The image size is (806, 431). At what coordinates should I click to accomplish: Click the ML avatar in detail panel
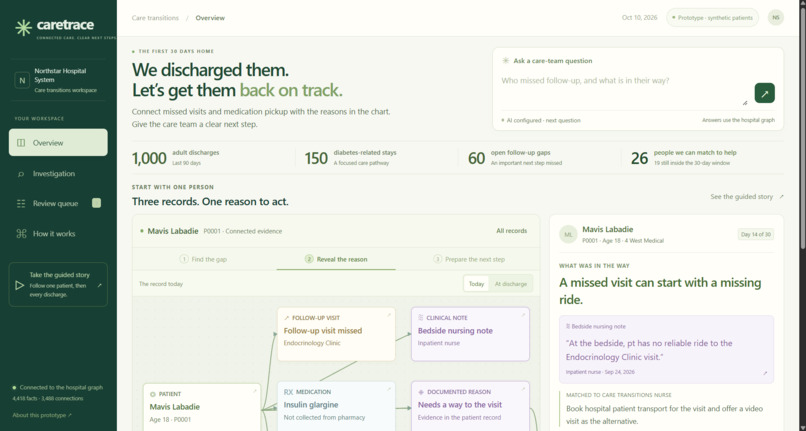568,234
